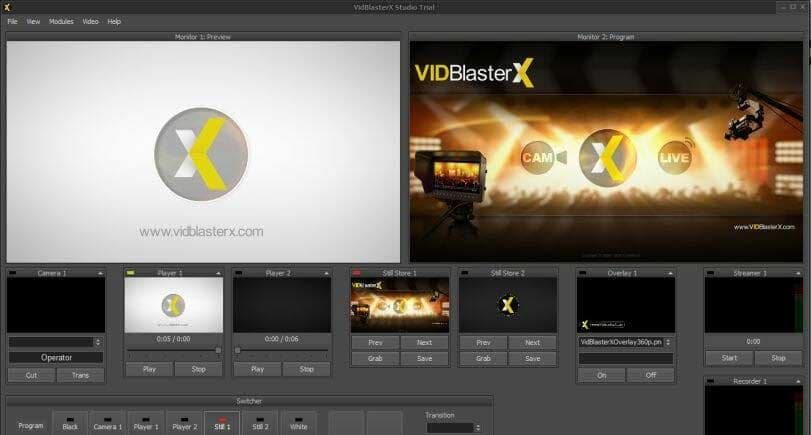Screen dimensions: 811x435
Task: Collapse the Player 2 module
Action: point(326,273)
